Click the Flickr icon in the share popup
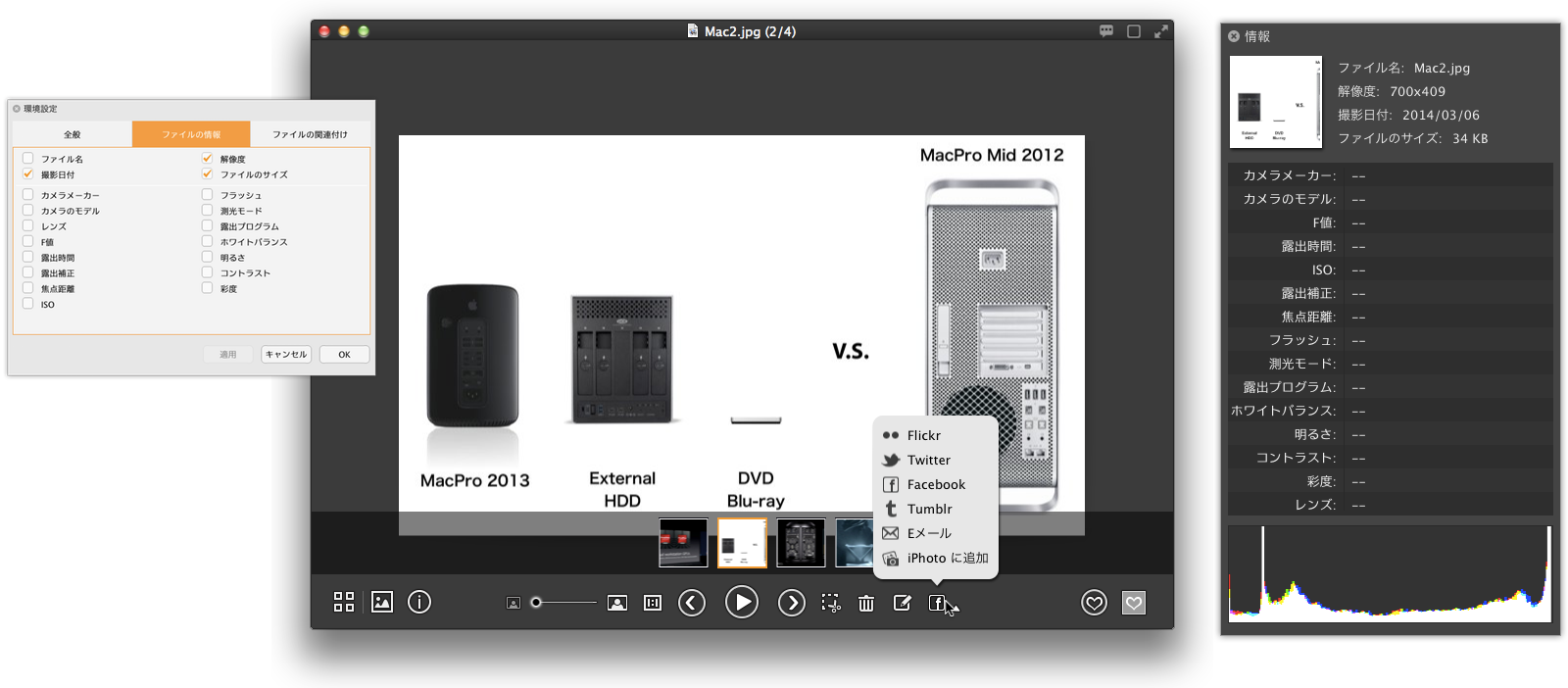The image size is (1568, 688). click(x=891, y=435)
